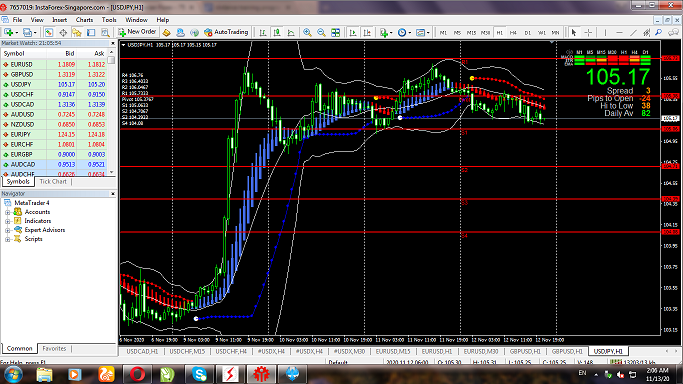Tile windows using the four-pane icon
The height and width of the screenshot is (384, 683).
click(x=335, y=32)
